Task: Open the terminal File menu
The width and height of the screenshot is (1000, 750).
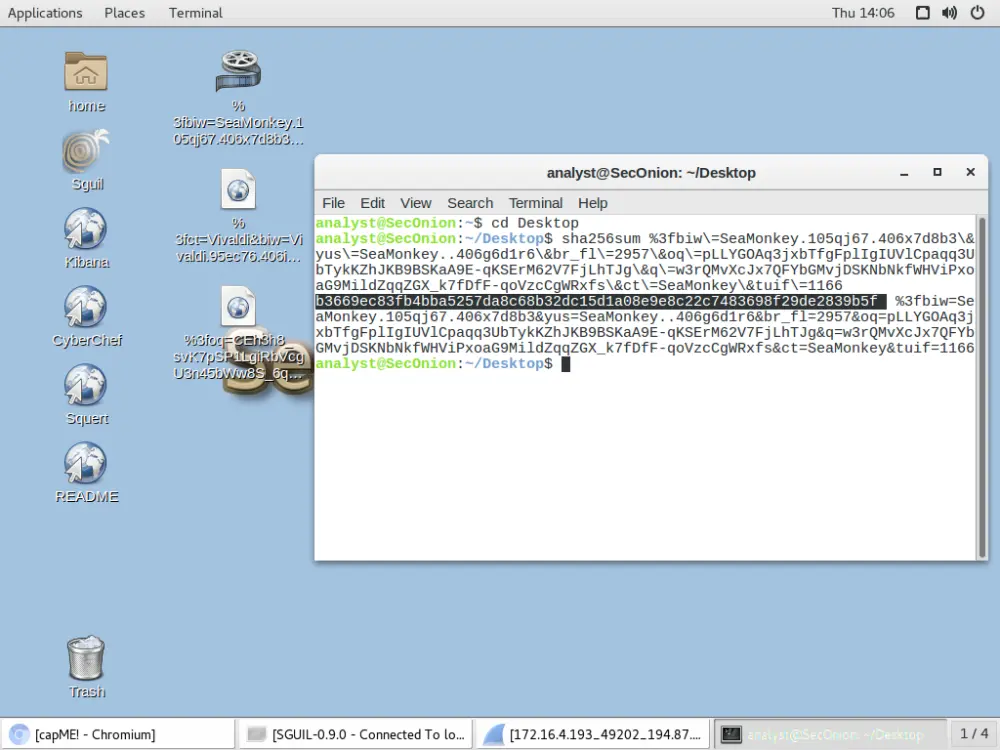Action: pos(333,203)
